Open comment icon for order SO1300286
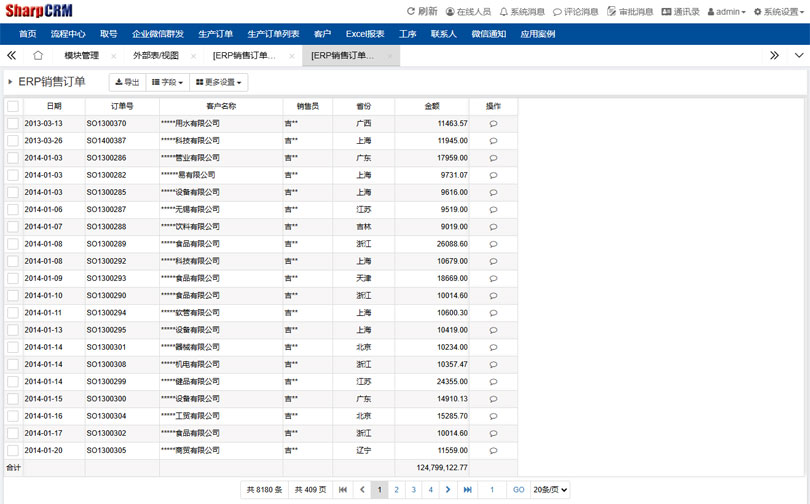The image size is (810, 504). (x=493, y=158)
